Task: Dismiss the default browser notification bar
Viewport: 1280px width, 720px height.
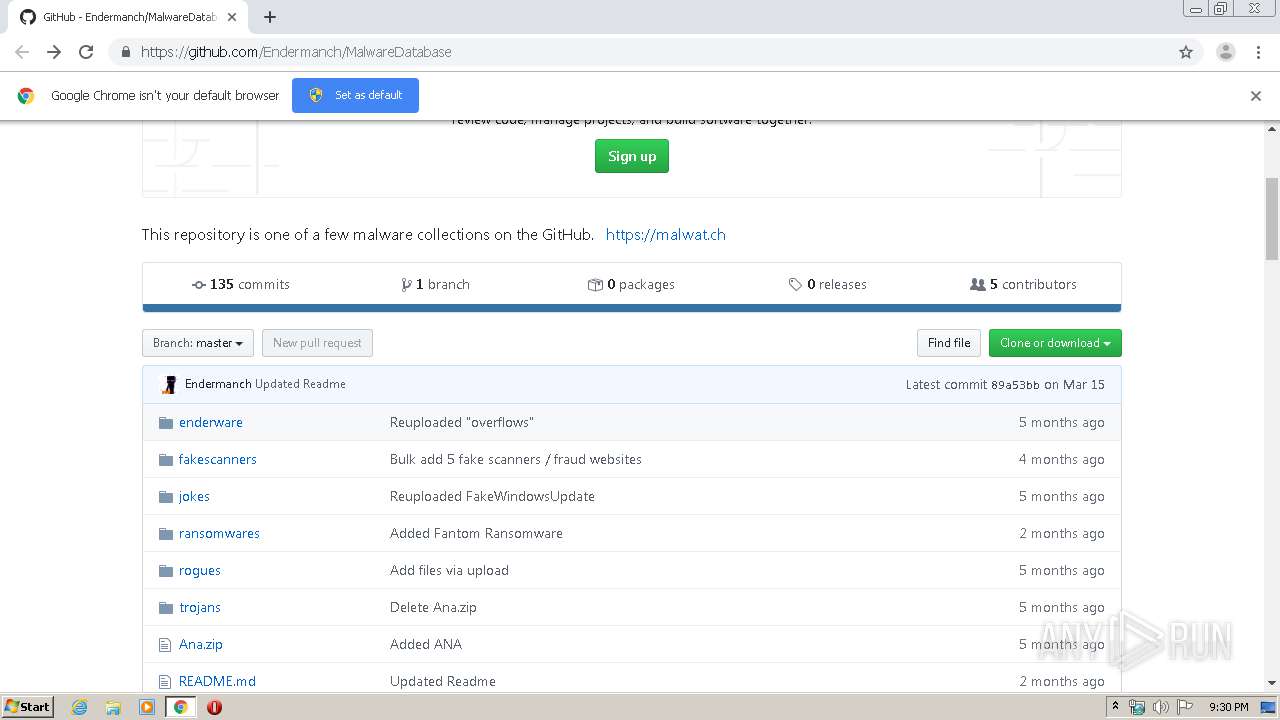Action: click(1256, 96)
